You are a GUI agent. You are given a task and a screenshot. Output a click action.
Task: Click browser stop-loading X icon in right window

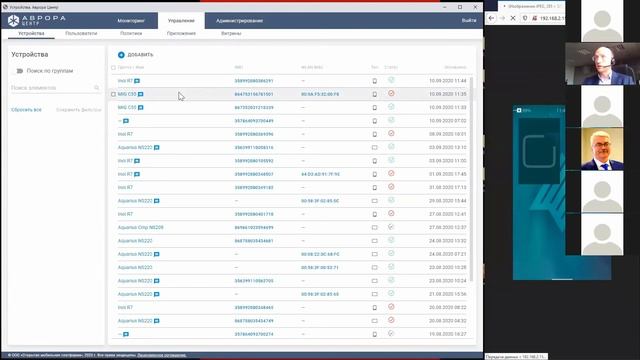513,18
